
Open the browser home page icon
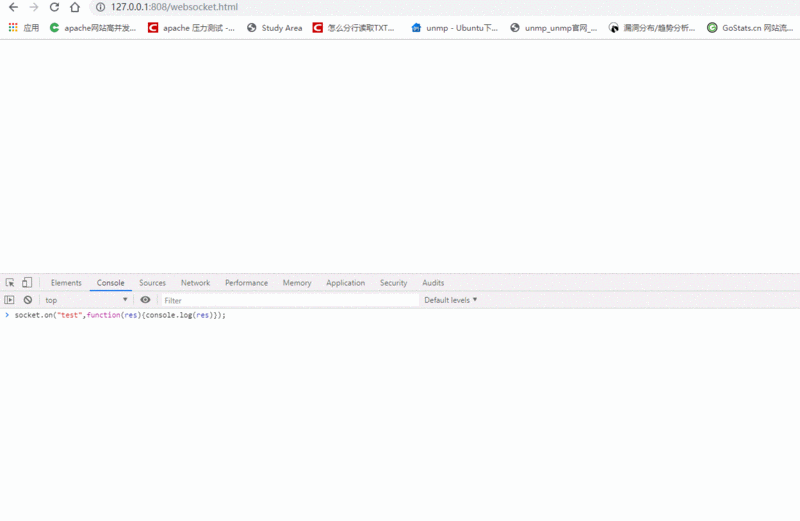(75, 7)
